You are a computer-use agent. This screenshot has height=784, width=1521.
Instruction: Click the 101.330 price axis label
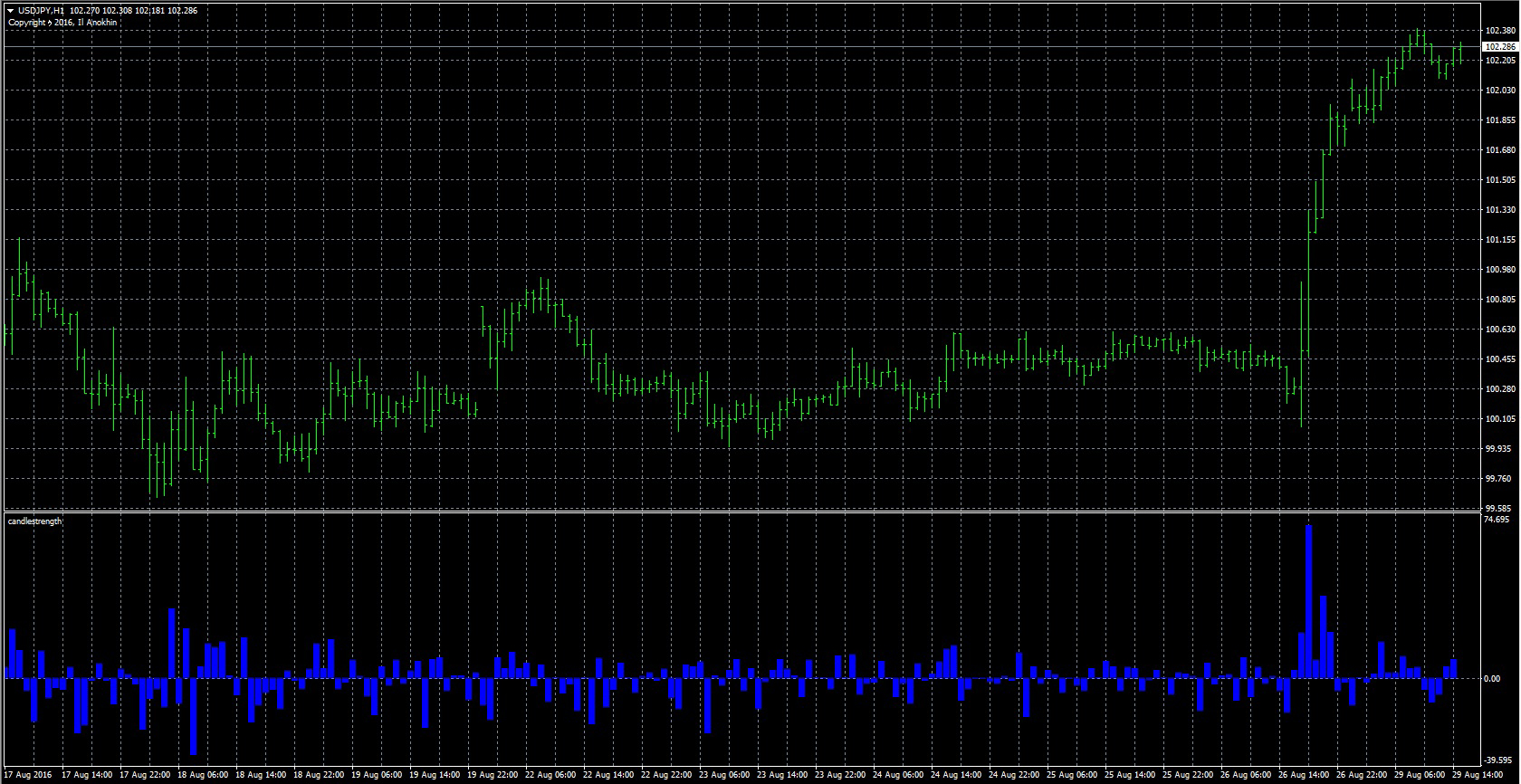[x=1500, y=210]
